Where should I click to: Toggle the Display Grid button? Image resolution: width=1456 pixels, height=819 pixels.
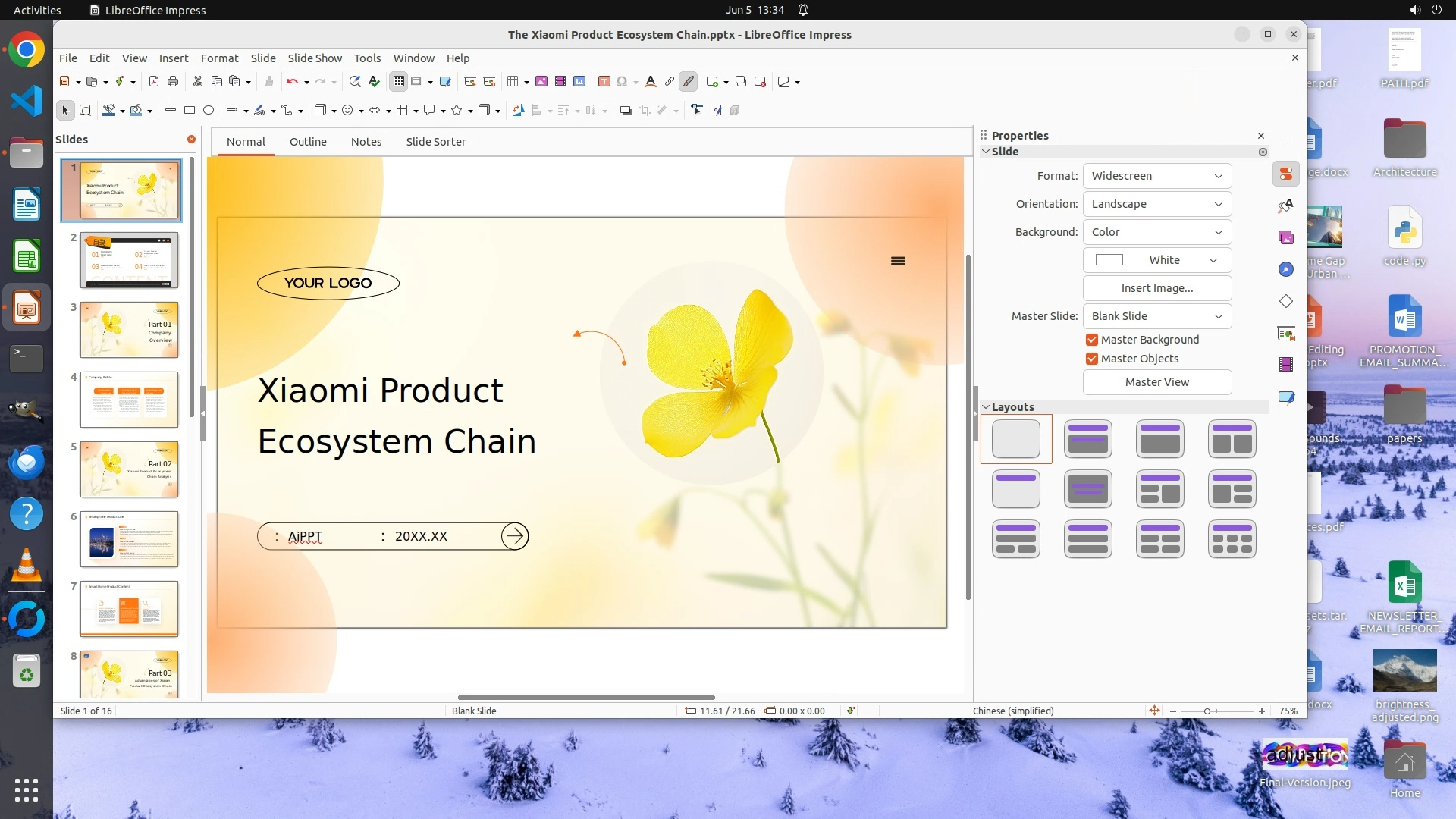click(399, 82)
